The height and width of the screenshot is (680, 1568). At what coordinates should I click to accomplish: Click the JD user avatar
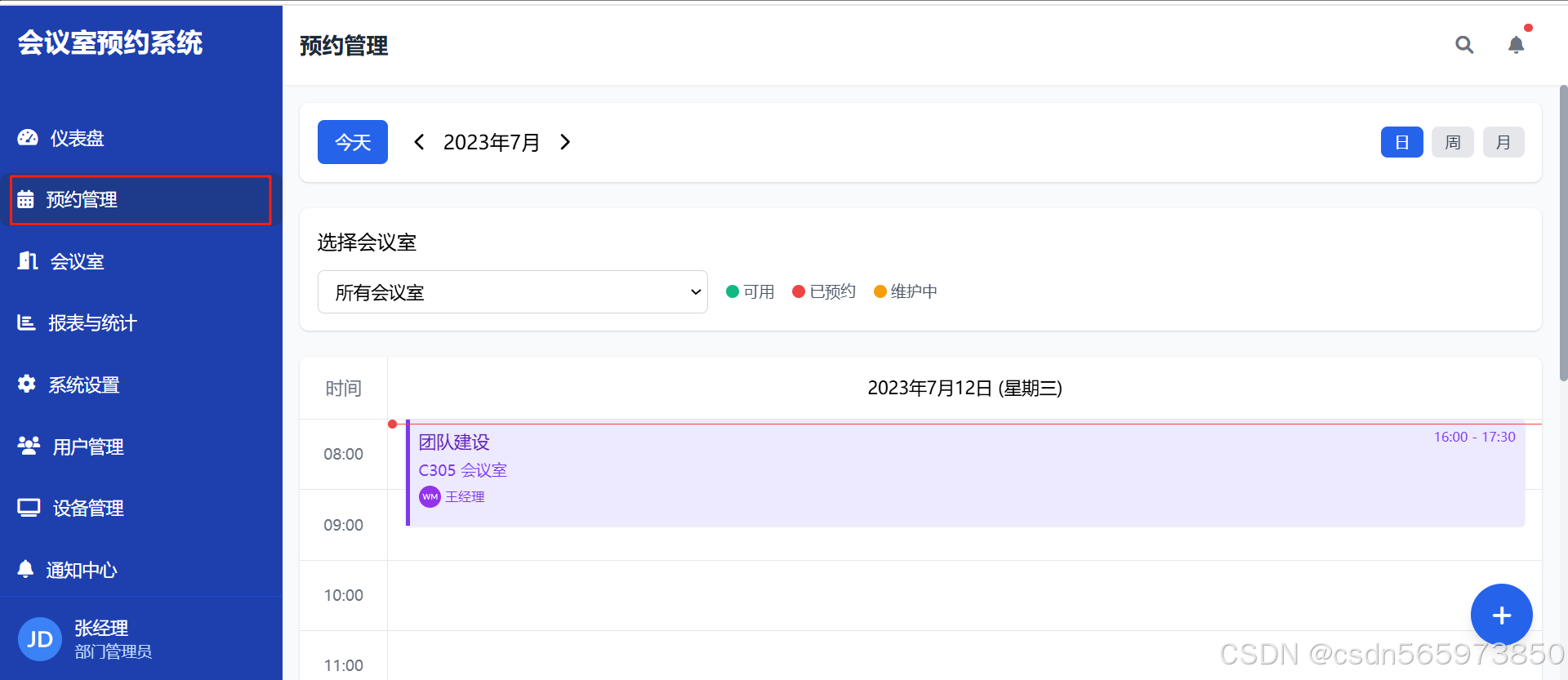coord(40,639)
